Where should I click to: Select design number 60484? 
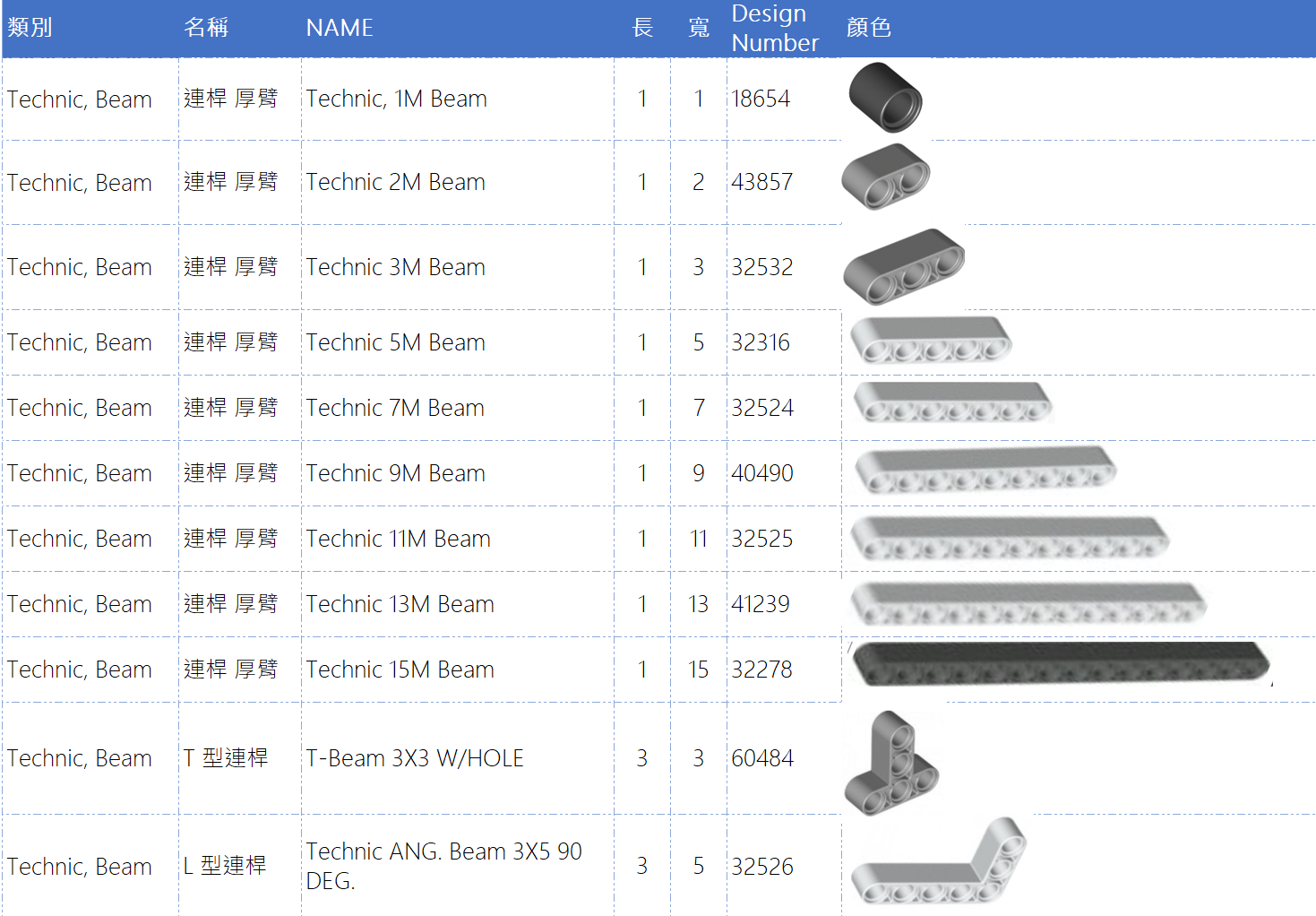pos(762,758)
